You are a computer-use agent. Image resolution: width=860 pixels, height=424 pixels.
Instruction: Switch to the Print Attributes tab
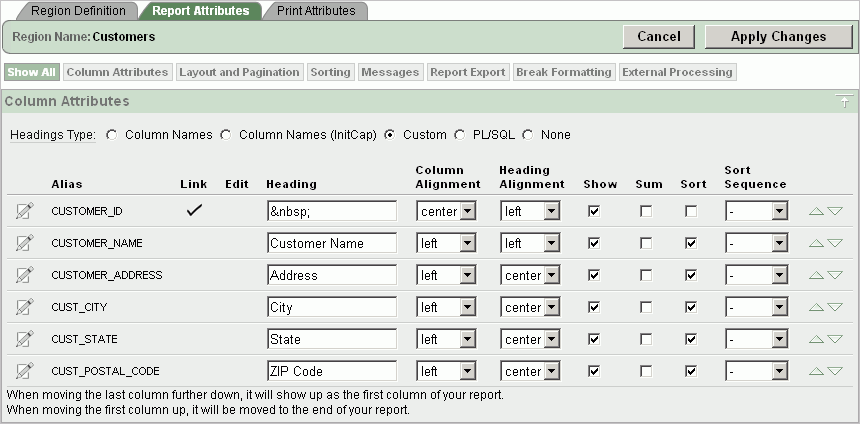(x=315, y=11)
